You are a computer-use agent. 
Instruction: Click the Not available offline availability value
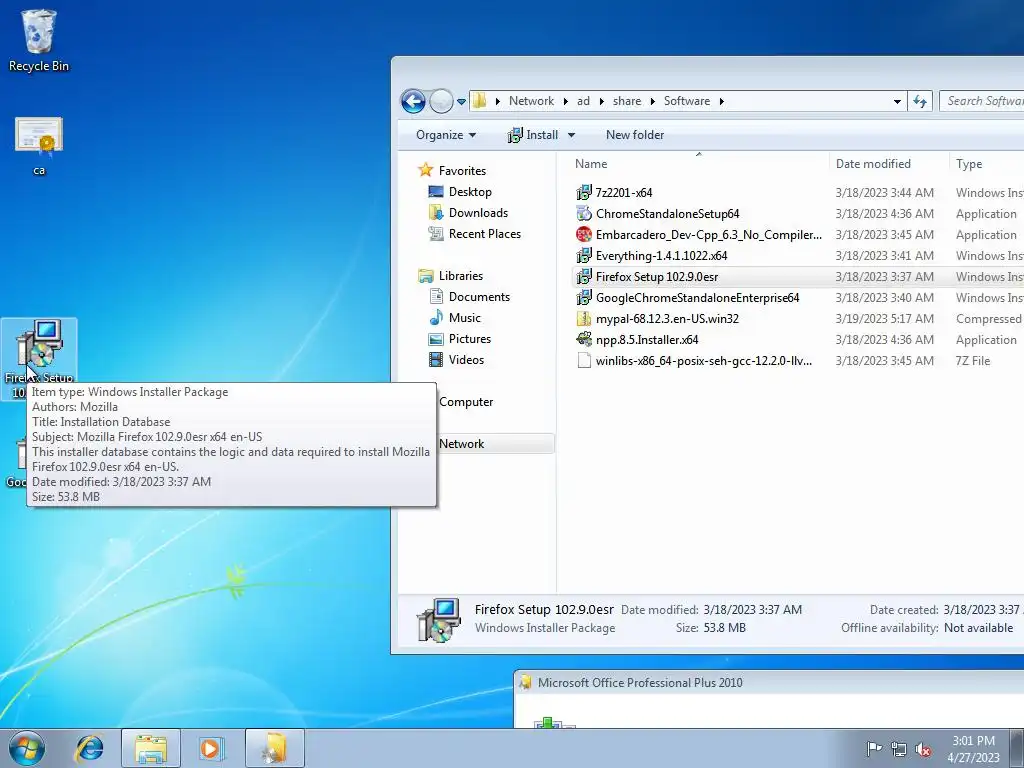click(978, 628)
